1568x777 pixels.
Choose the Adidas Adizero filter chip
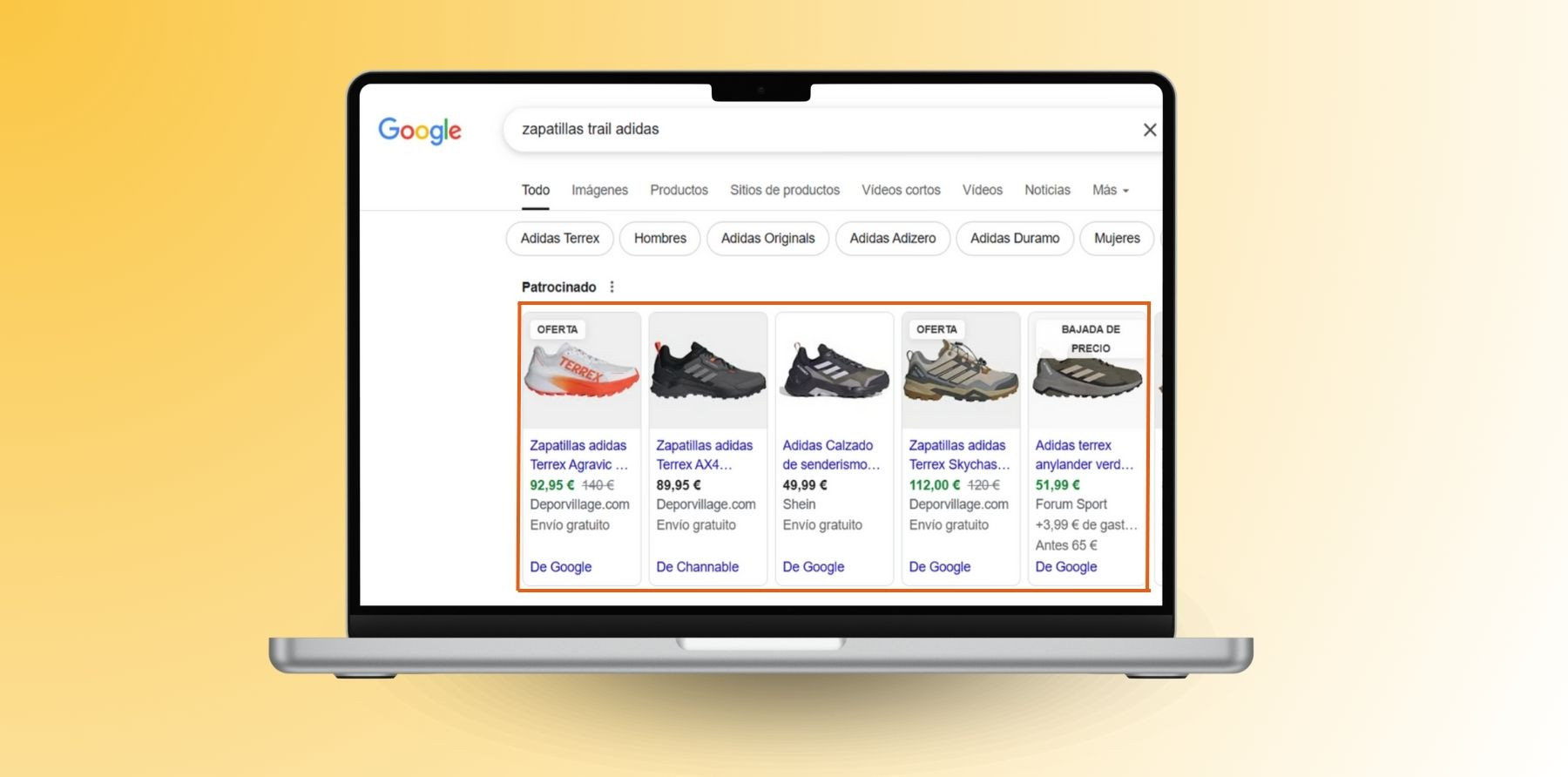point(893,238)
